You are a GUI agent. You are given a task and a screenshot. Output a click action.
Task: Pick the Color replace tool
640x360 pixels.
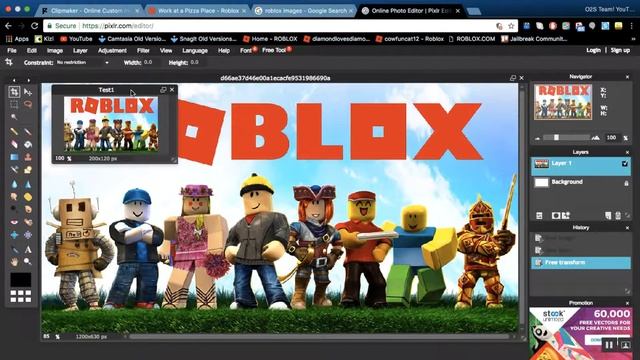pos(14,170)
